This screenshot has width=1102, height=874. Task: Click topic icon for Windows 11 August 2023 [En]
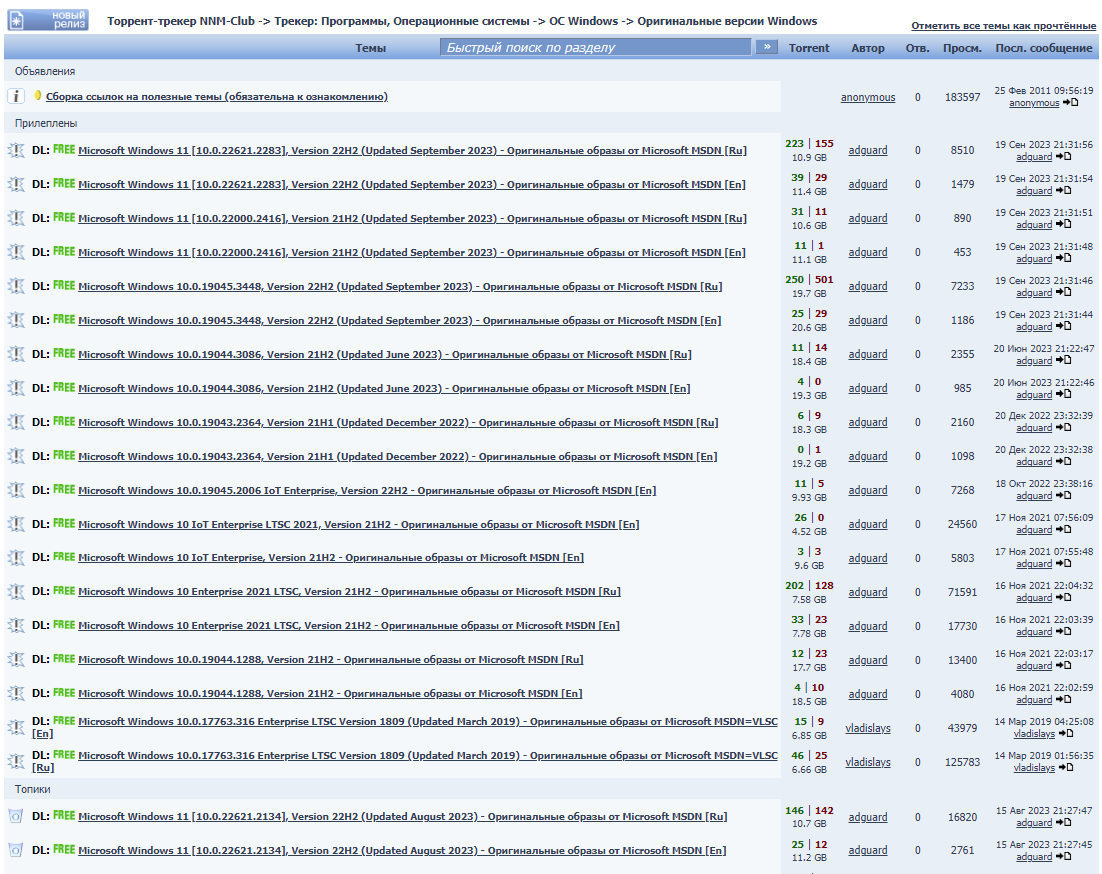click(x=16, y=850)
